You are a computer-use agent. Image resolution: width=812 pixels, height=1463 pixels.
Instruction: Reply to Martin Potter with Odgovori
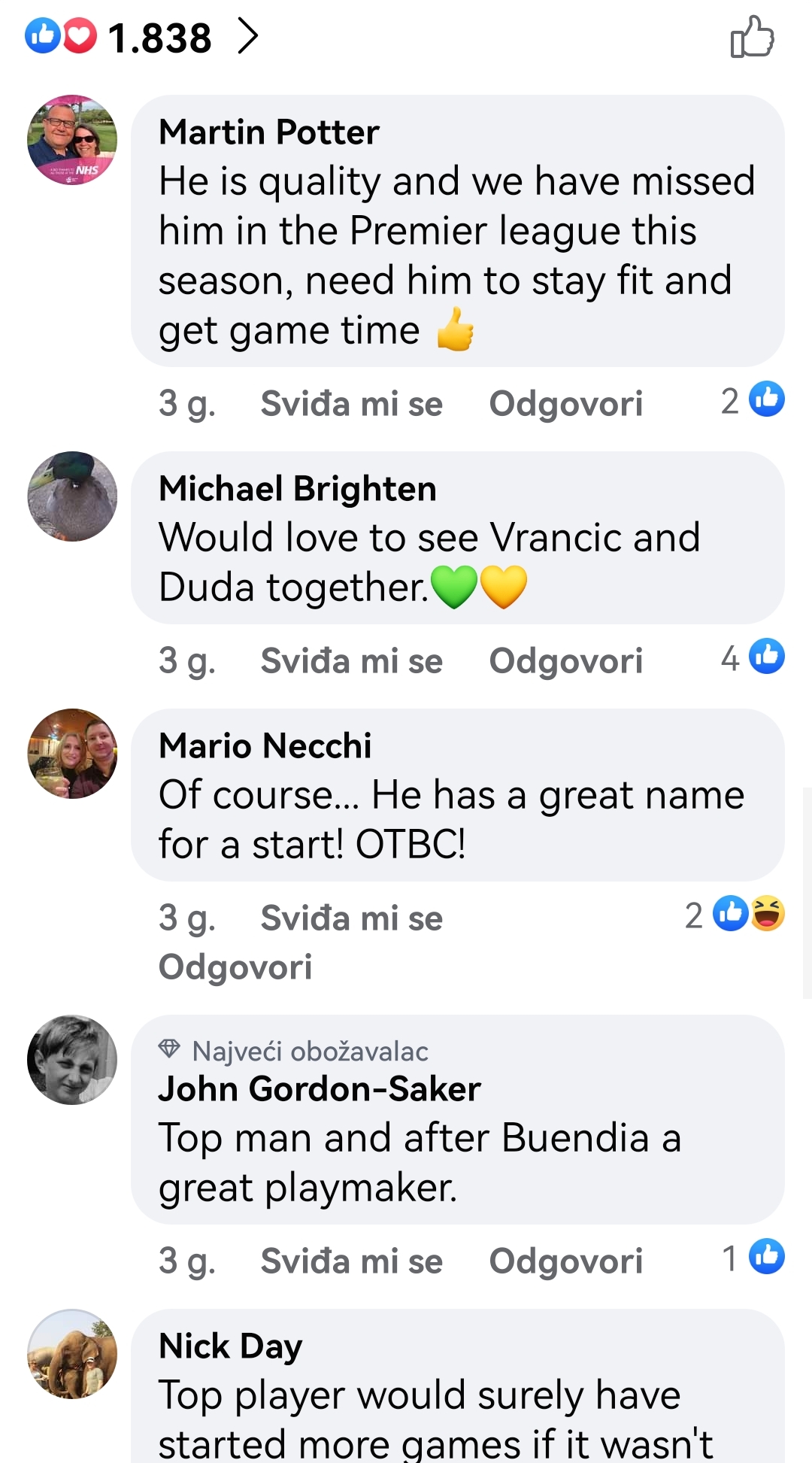click(566, 404)
